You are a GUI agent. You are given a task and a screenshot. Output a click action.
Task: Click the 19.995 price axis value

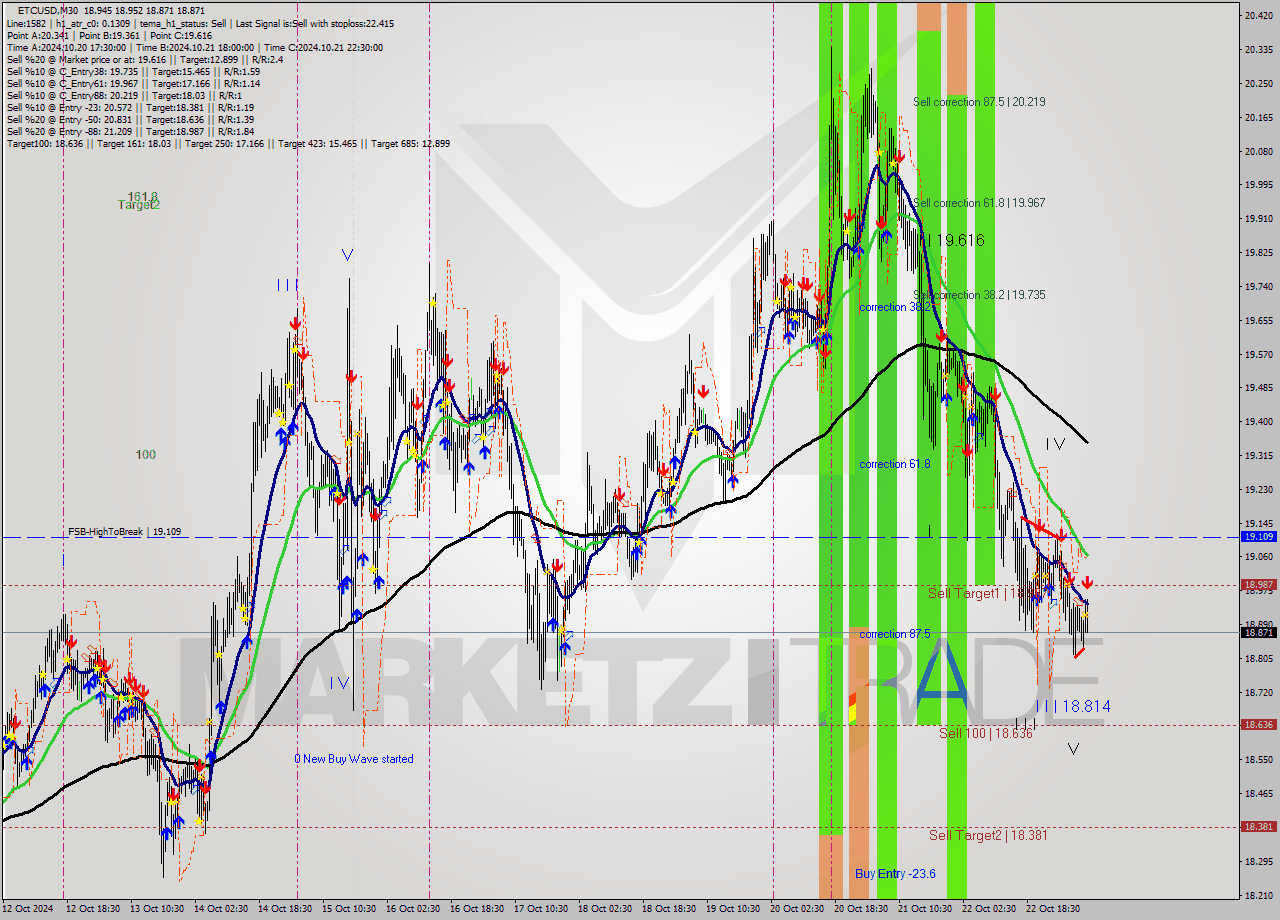(1258, 185)
